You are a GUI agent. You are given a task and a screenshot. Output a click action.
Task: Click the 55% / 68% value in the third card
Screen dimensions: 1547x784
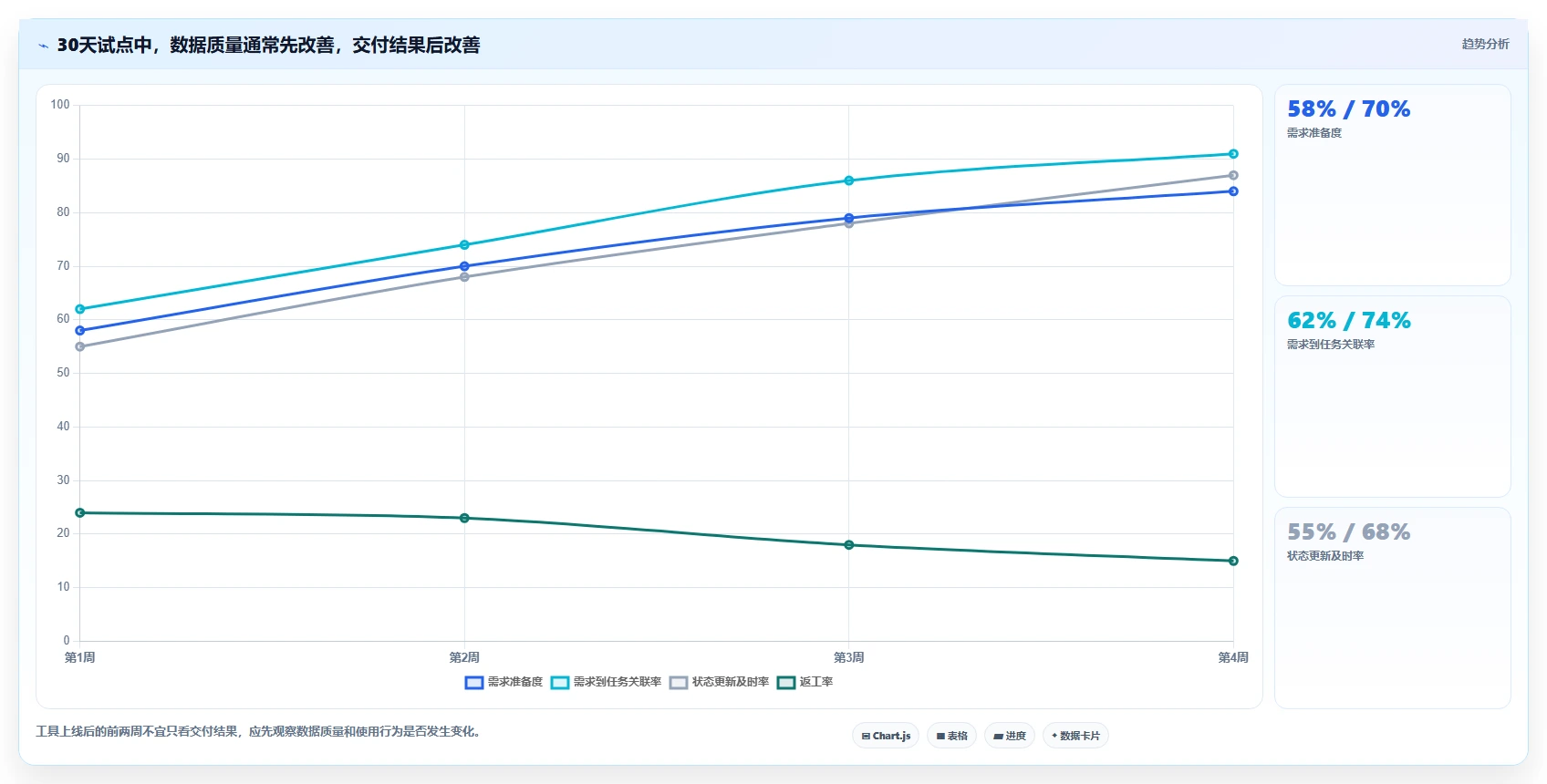(1348, 532)
